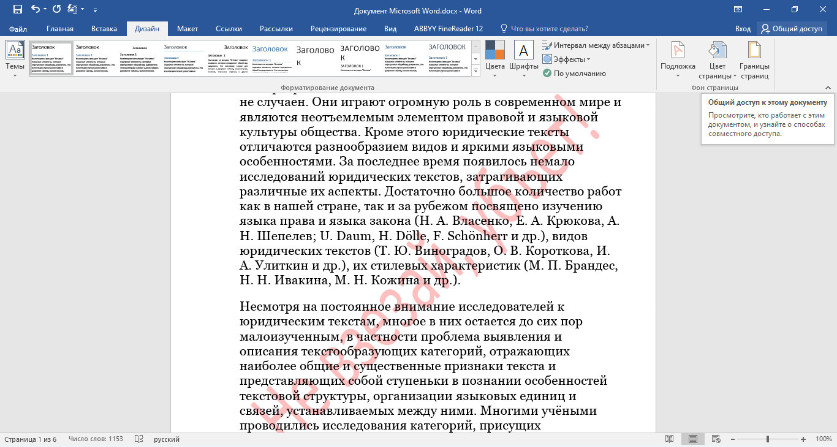837x447 pixels.
Task: Click the word count Число слов: 1153
Action: (x=96, y=439)
